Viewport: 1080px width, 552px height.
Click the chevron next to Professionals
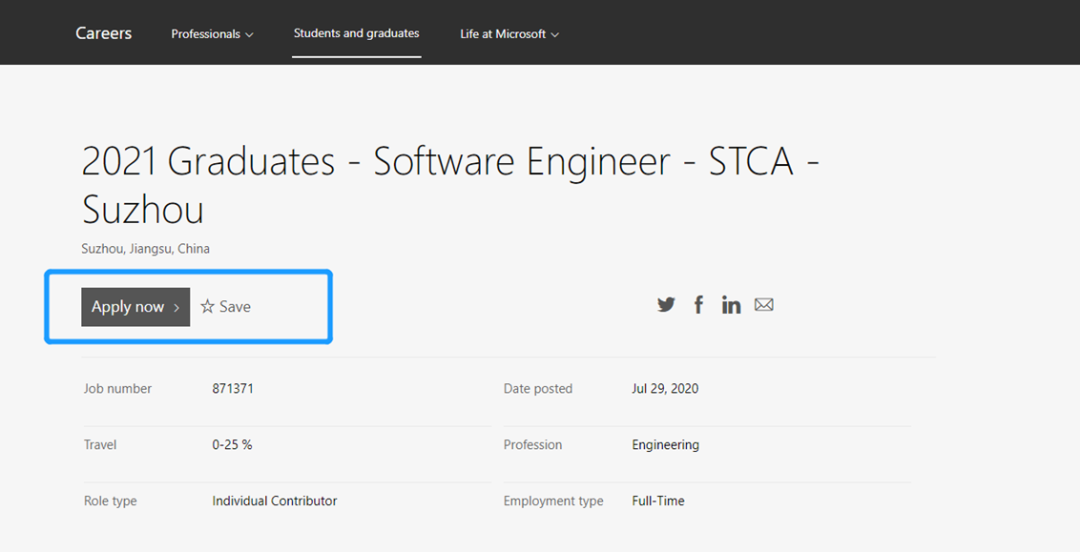250,35
